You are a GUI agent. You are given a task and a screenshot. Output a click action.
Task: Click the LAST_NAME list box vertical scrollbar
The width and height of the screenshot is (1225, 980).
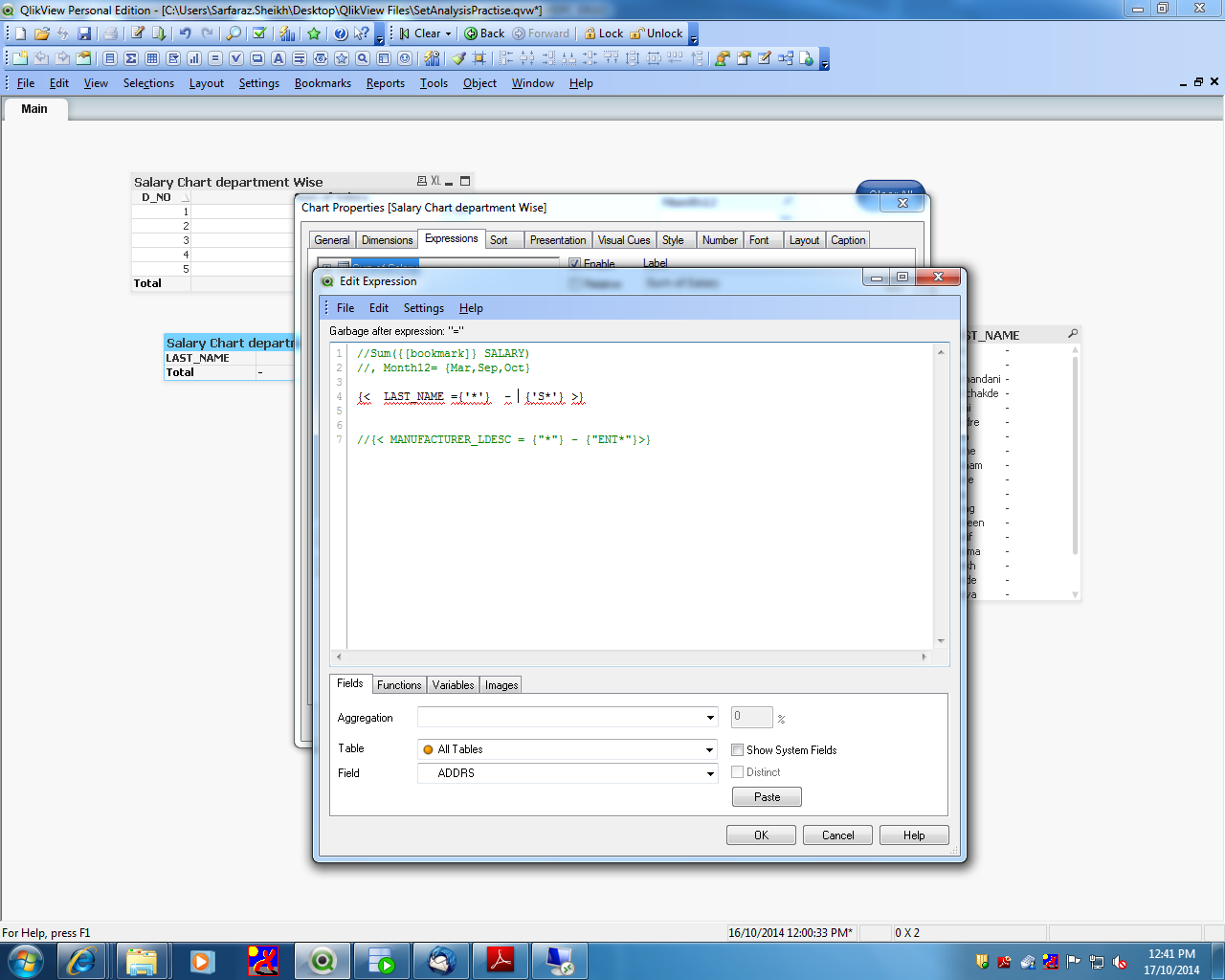coord(1075,473)
